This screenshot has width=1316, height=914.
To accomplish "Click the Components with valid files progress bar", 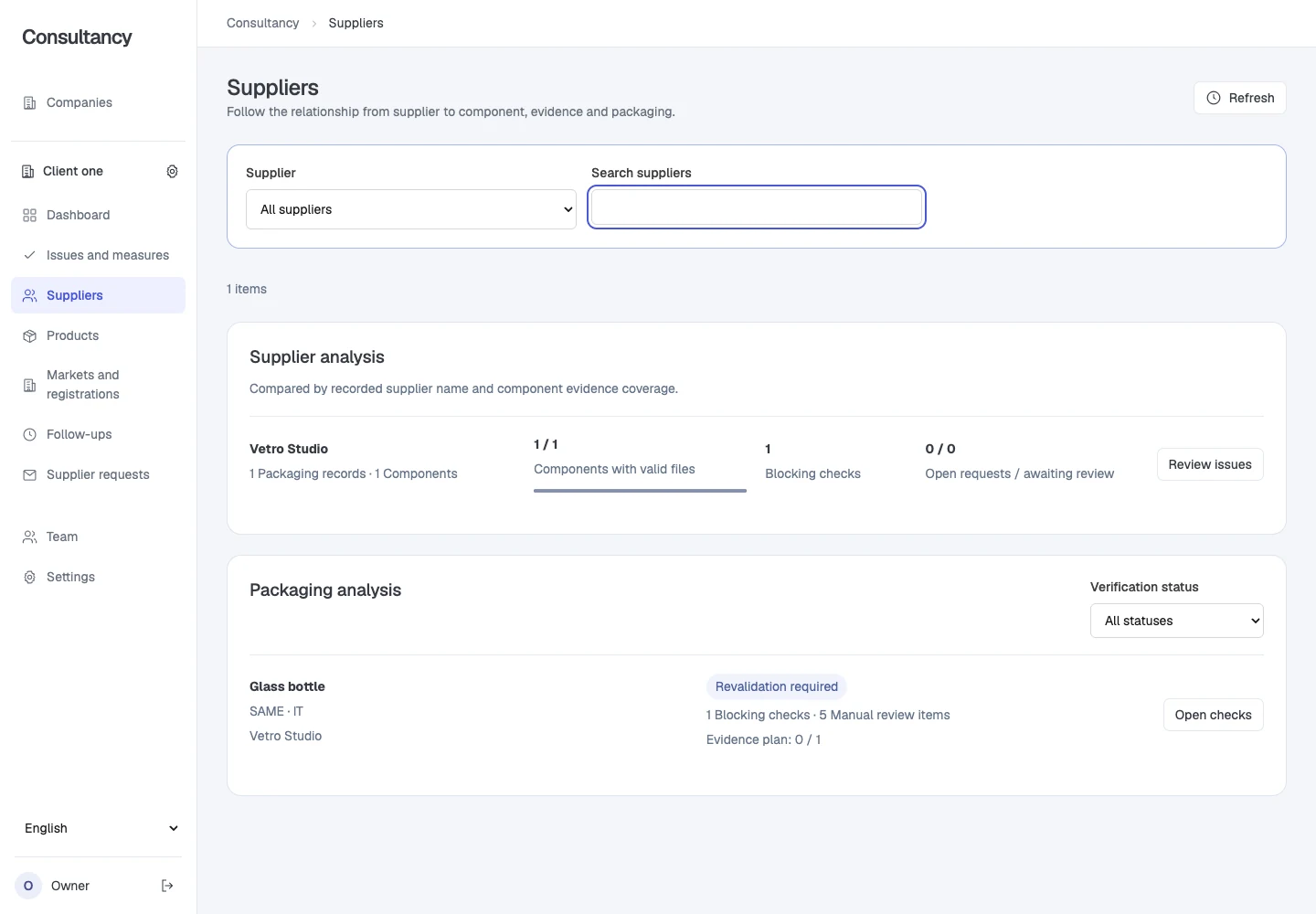I will pos(640,491).
